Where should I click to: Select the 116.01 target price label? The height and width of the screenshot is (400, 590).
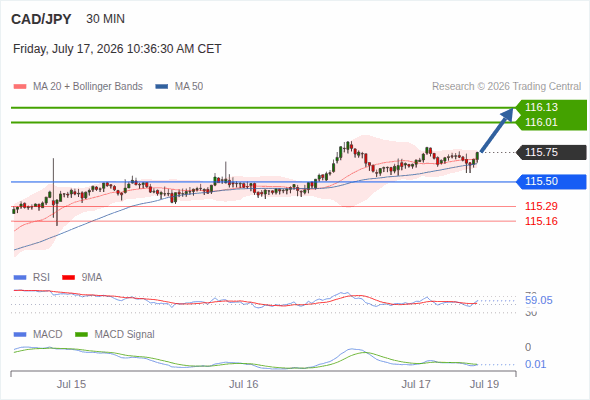coord(541,122)
